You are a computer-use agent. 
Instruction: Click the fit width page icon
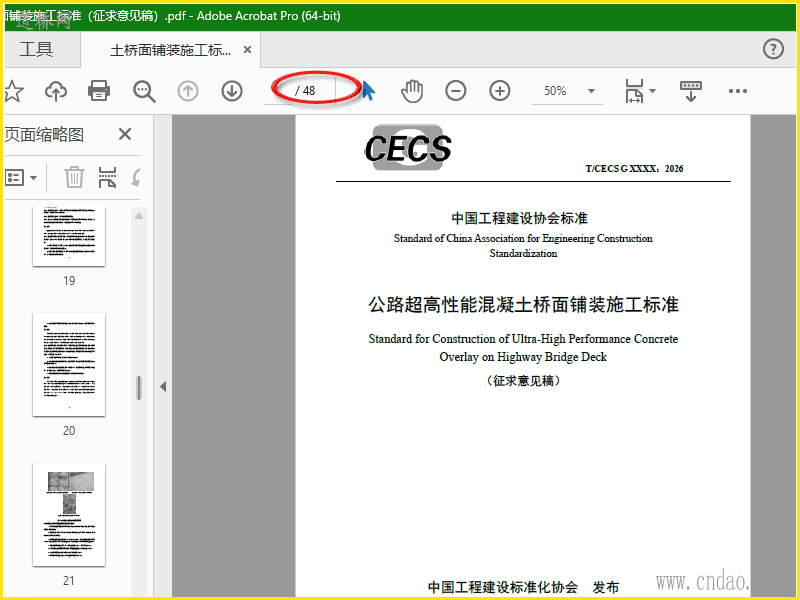click(634, 91)
